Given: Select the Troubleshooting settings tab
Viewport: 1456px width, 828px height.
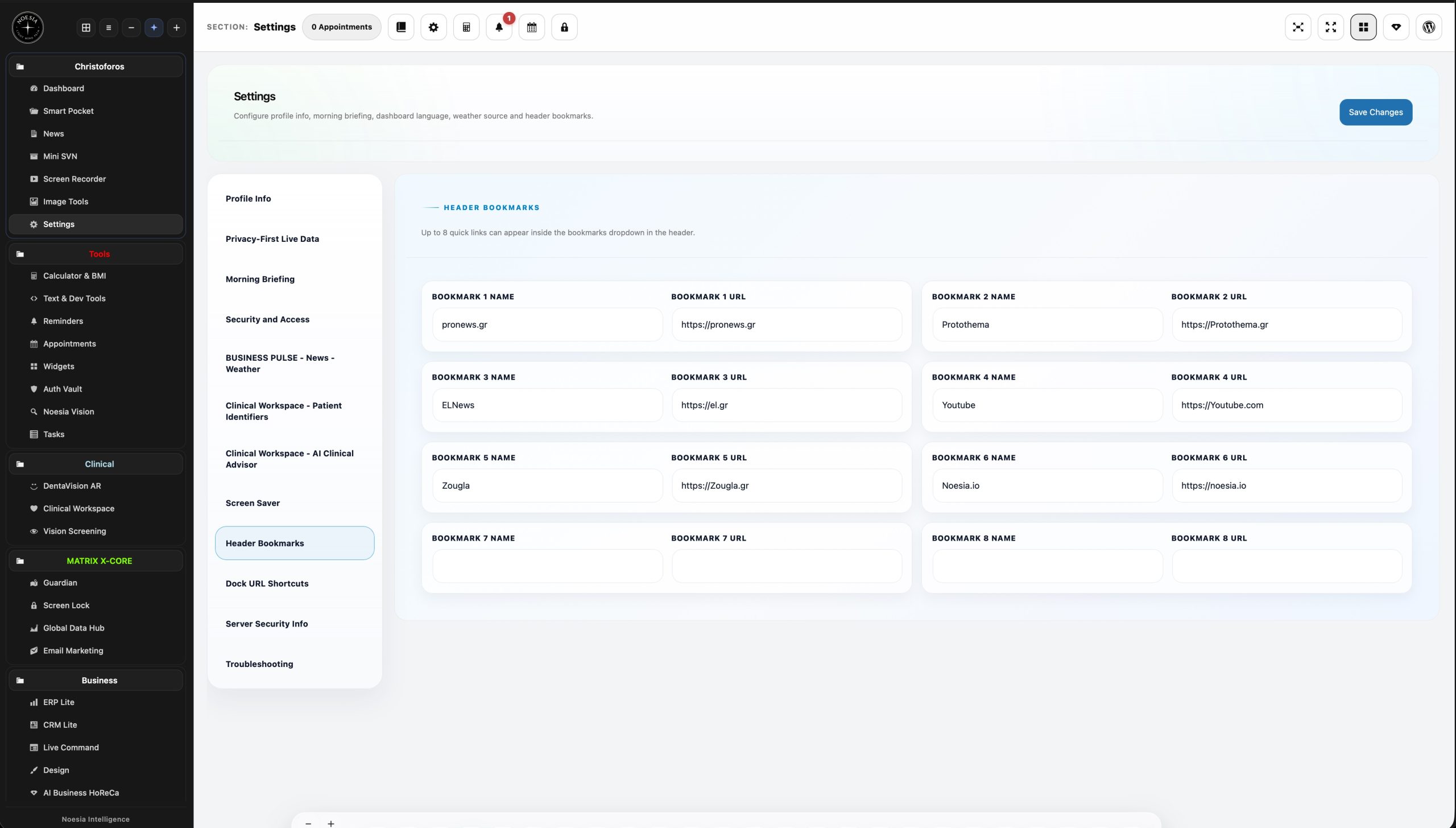Looking at the screenshot, I should (x=295, y=664).
